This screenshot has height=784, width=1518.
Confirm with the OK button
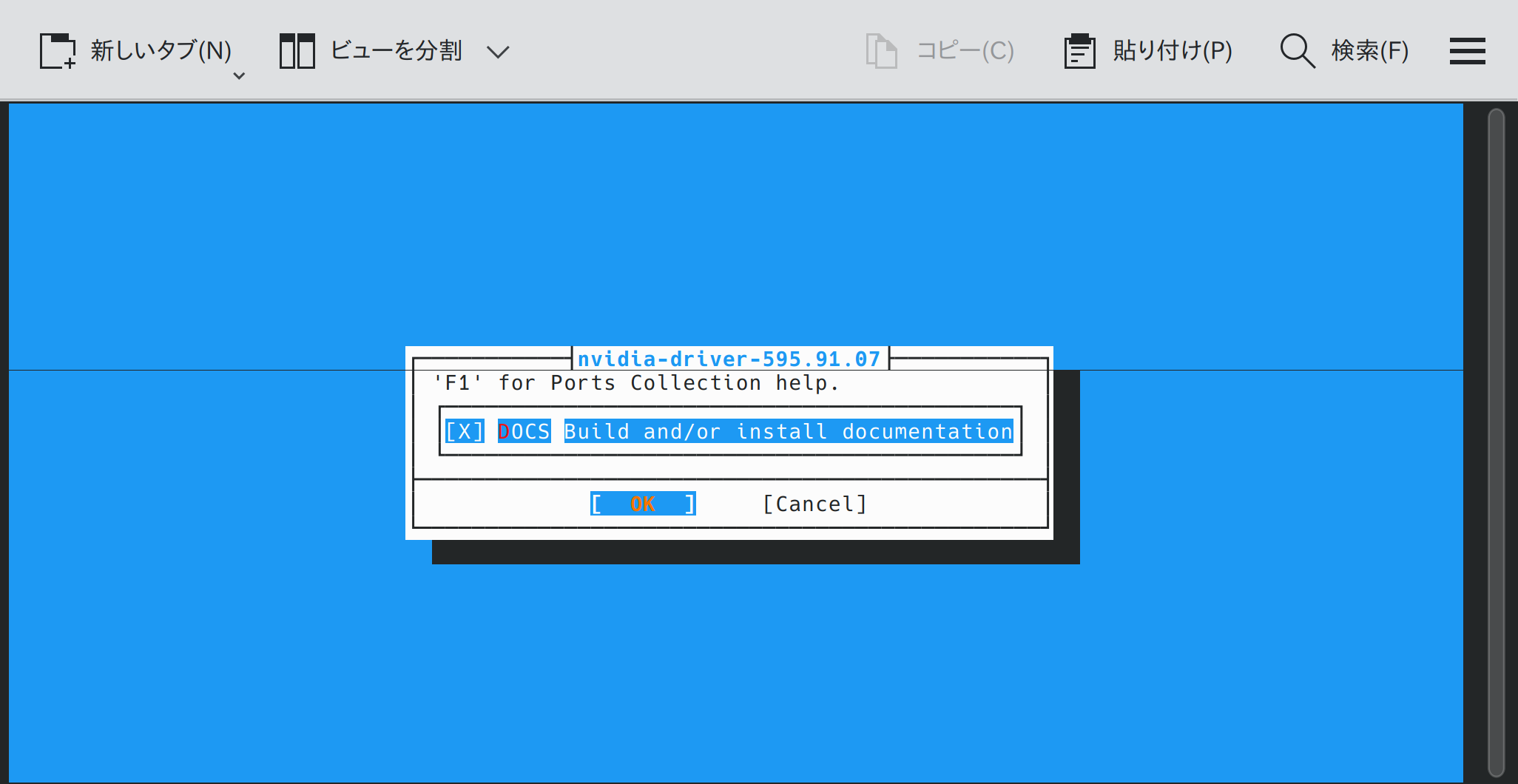pyautogui.click(x=643, y=504)
